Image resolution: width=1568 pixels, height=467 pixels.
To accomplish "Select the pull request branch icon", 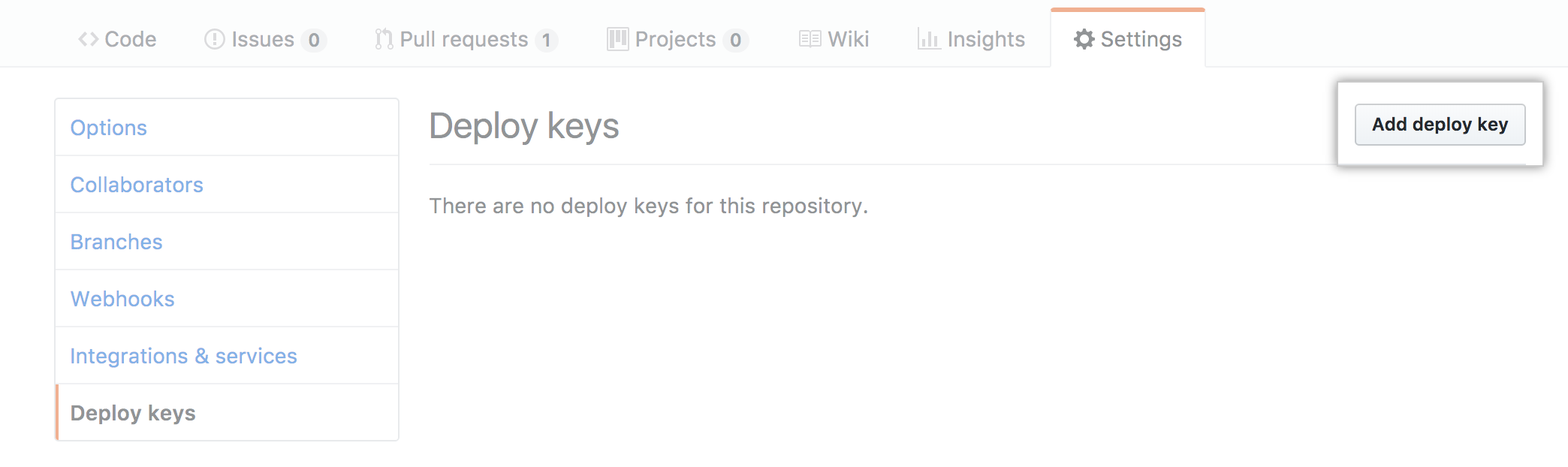I will (x=383, y=39).
